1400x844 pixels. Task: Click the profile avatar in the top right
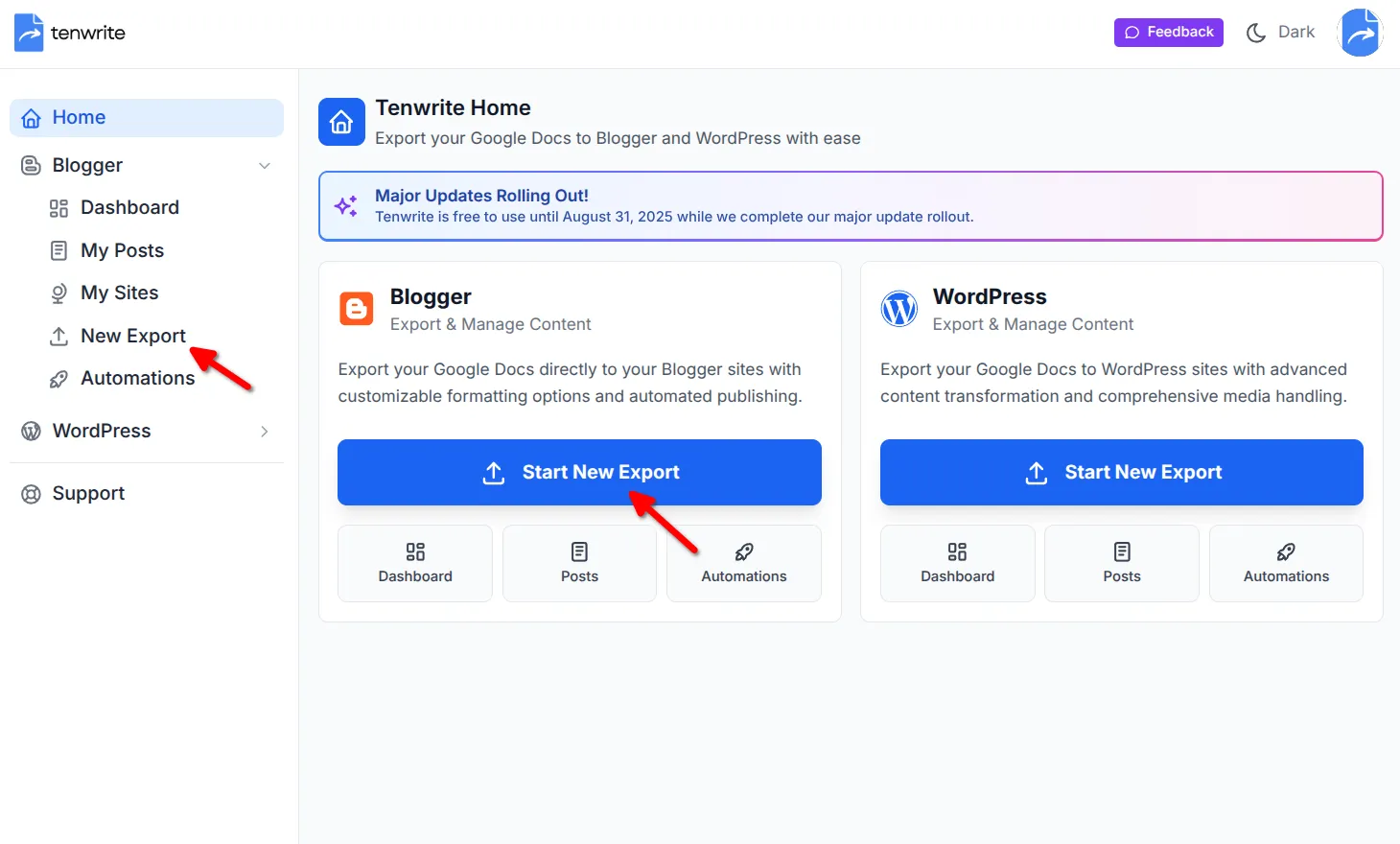click(x=1360, y=32)
